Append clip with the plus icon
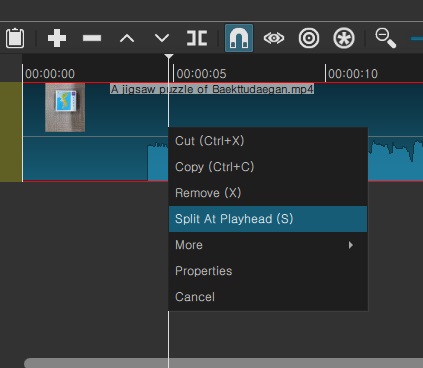 [x=57, y=38]
